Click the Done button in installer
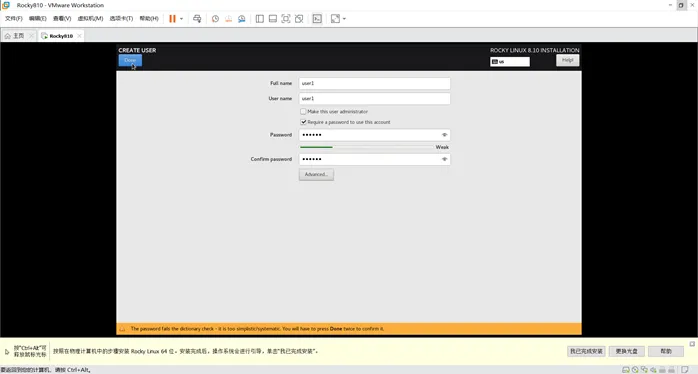Viewport: 698px width, 374px height. tap(130, 60)
